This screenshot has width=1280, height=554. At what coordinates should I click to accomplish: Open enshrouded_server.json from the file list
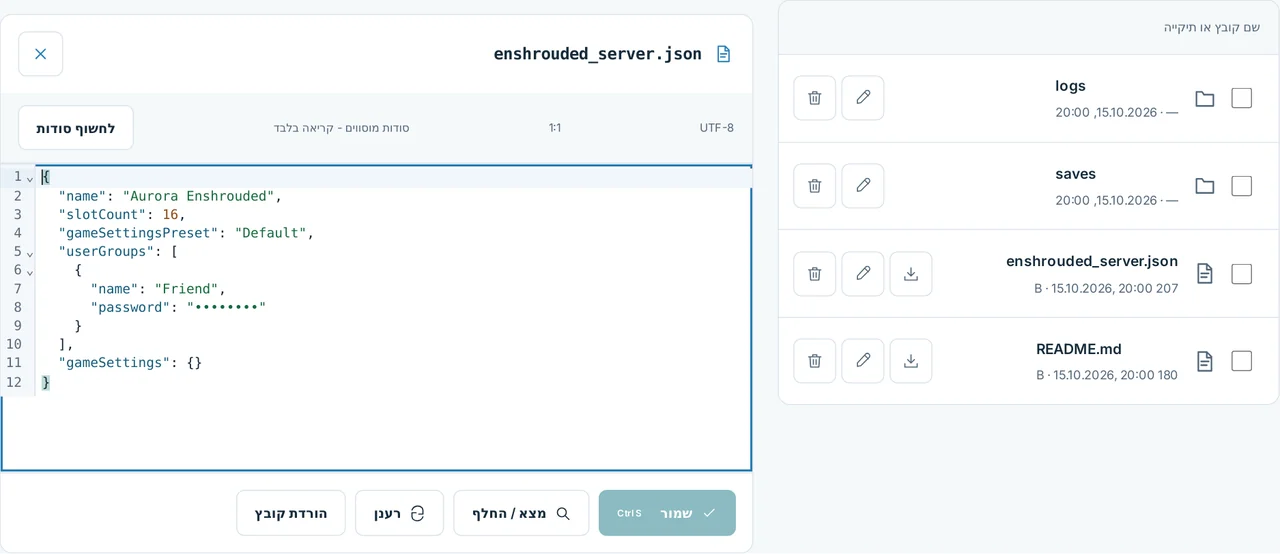1092,261
